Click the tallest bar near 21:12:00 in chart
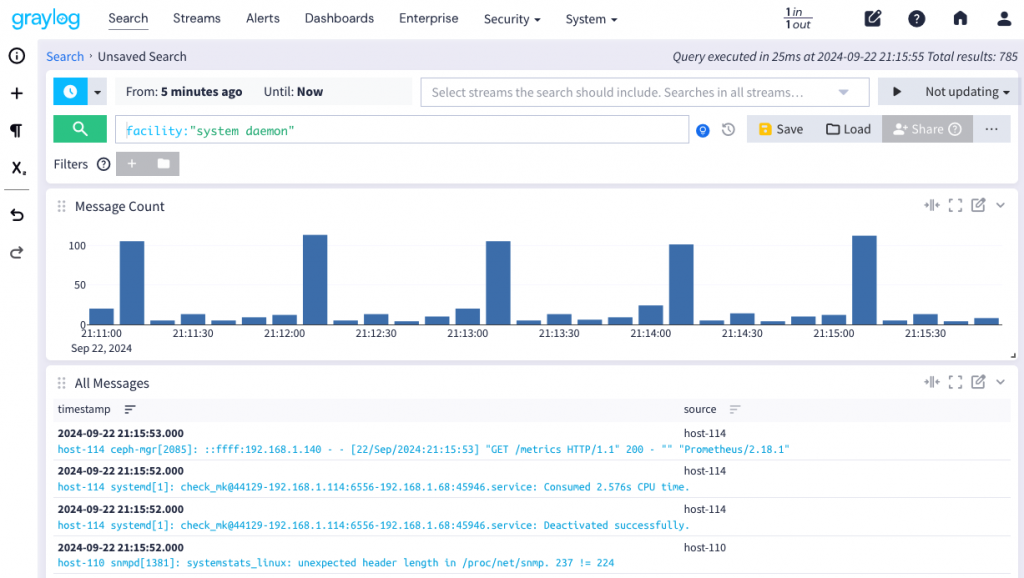This screenshot has width=1024, height=578. click(315, 280)
